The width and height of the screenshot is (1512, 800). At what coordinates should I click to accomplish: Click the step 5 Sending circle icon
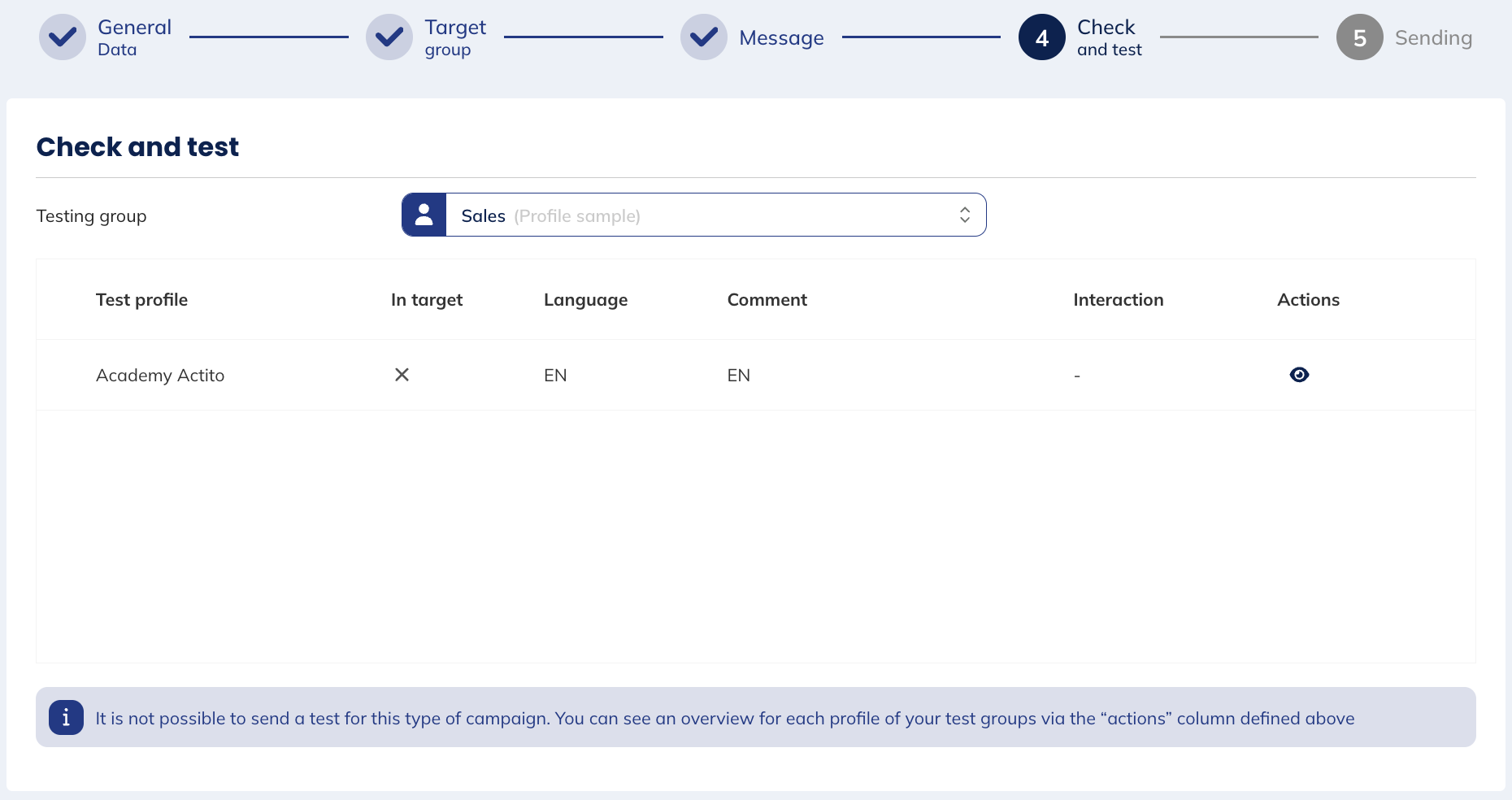[1359, 37]
